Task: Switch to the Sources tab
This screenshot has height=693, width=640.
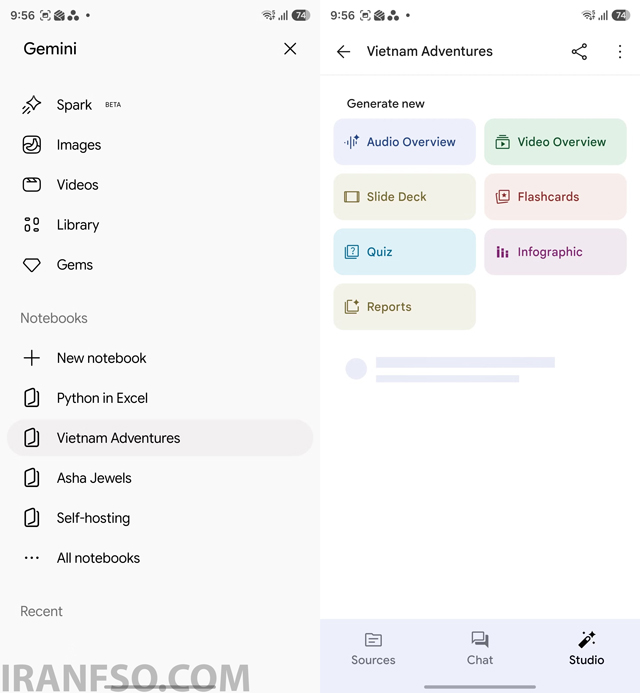Action: coord(373,649)
